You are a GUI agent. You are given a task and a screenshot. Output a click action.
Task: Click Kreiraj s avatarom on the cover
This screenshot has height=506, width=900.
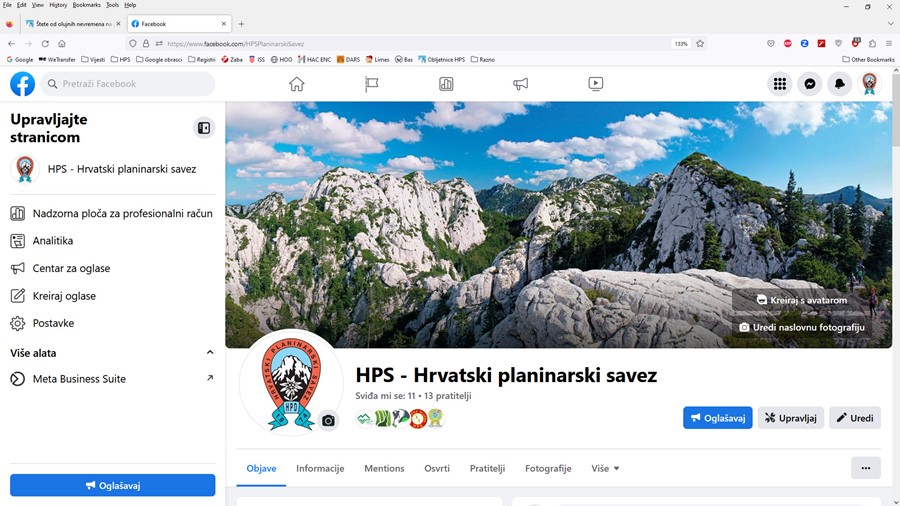pos(801,300)
